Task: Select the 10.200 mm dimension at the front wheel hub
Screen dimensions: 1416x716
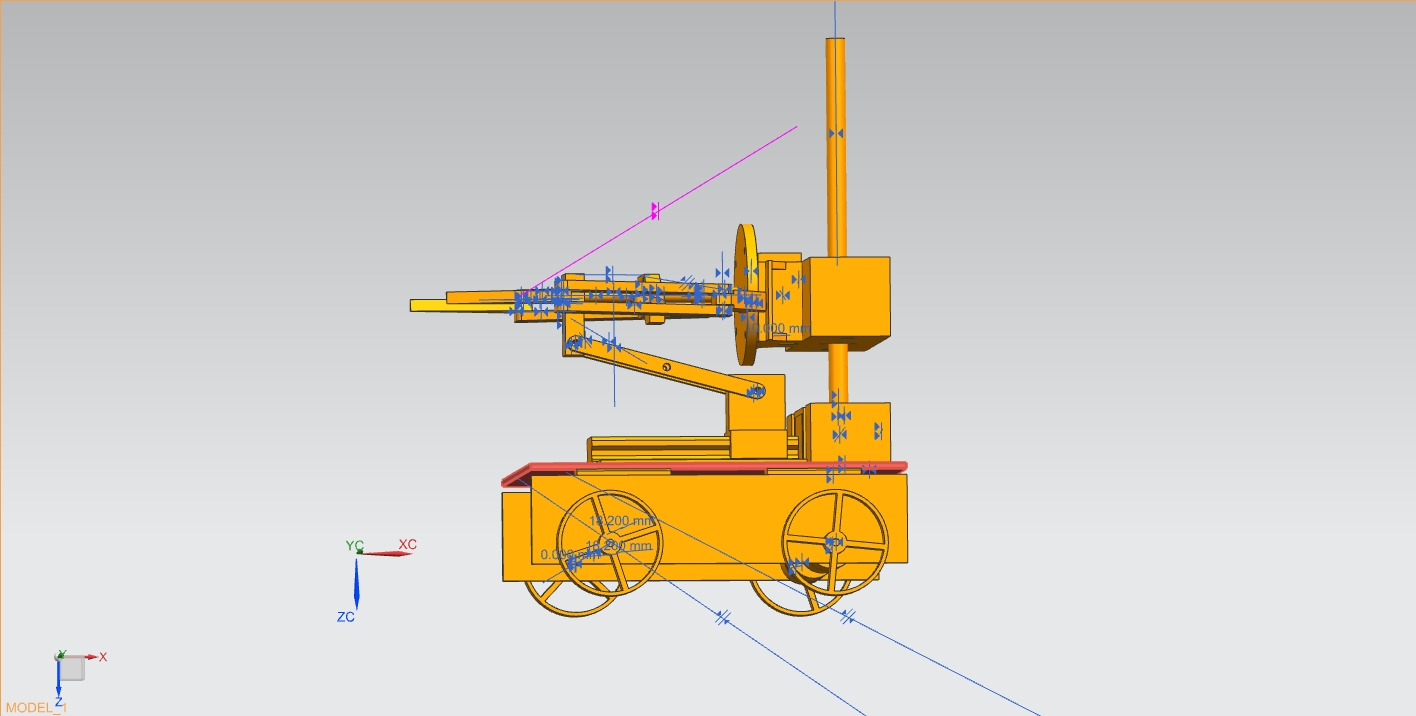Action: point(619,546)
